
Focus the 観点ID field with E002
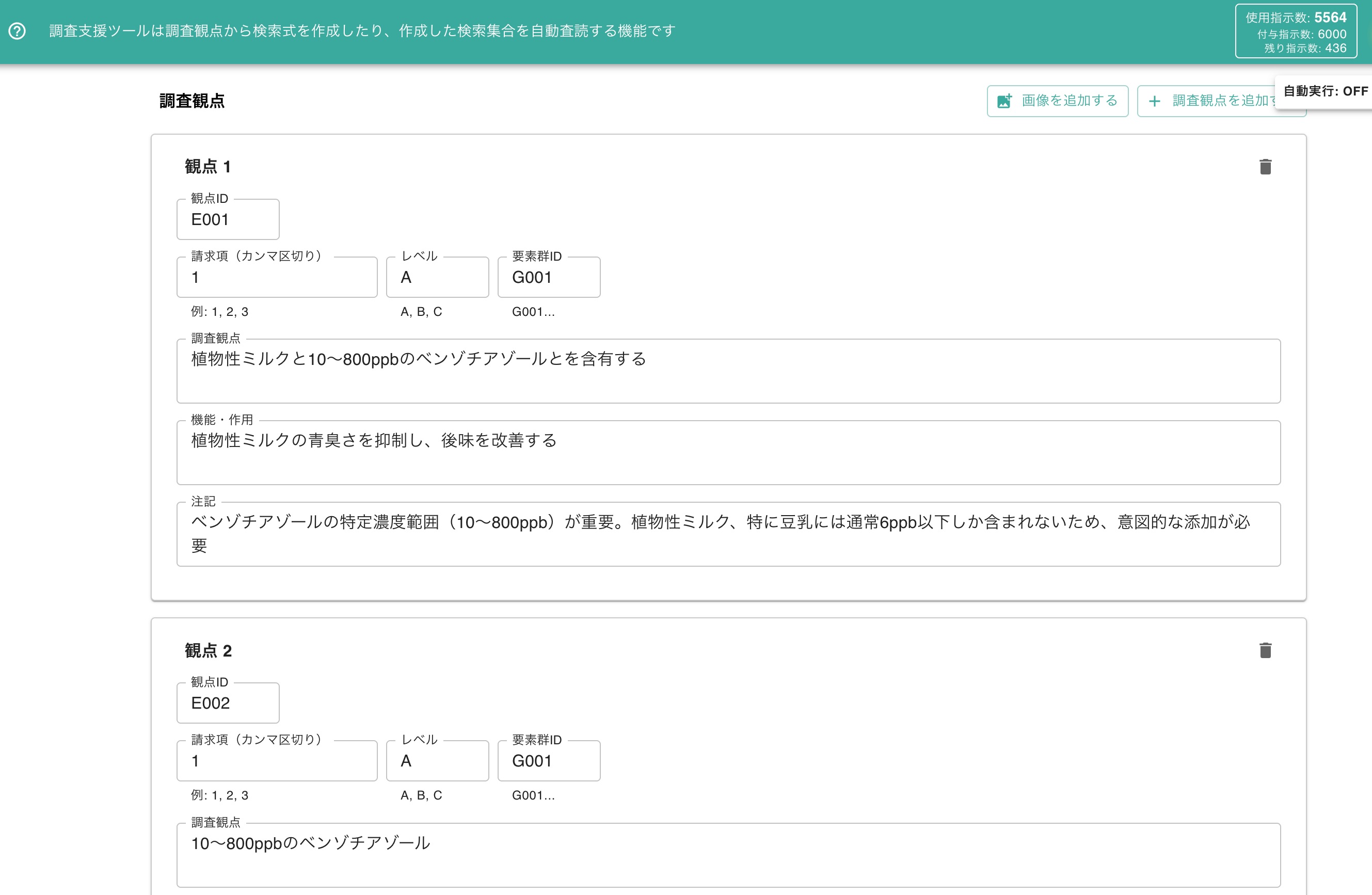[228, 703]
